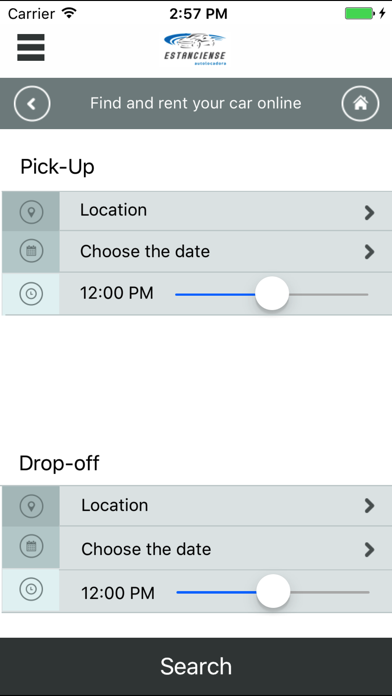Tap the Pick-Up calendar icon
The width and height of the screenshot is (392, 696).
[x=31, y=251]
